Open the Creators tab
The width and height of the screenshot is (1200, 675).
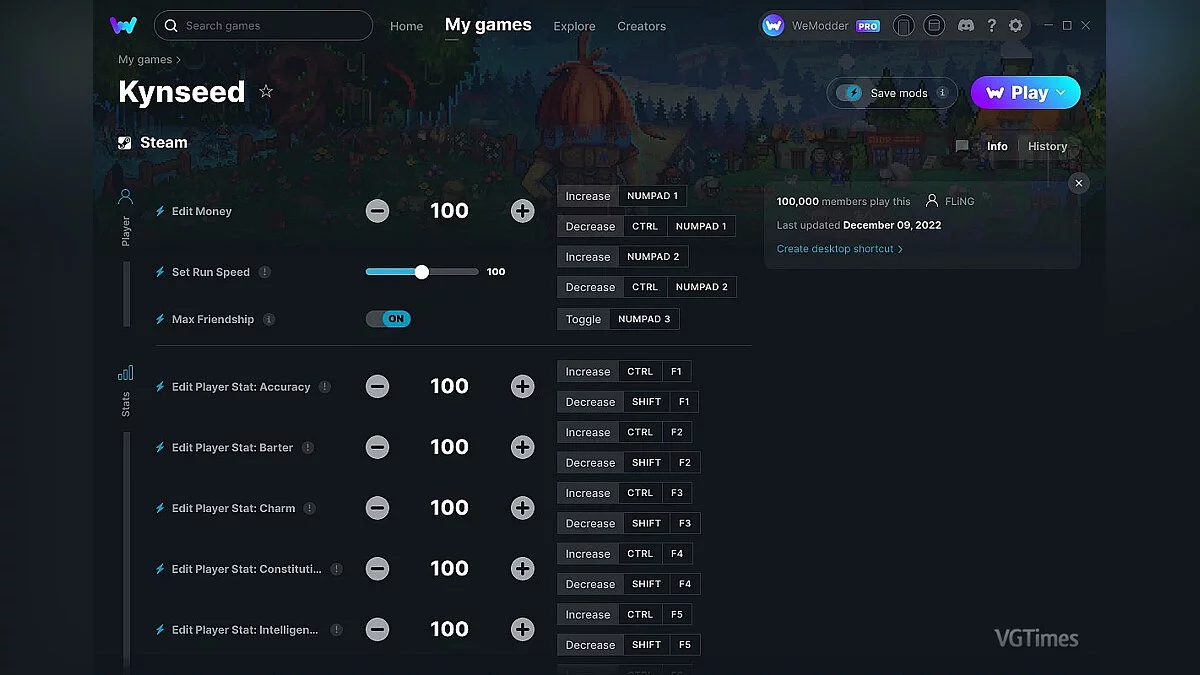tap(641, 26)
